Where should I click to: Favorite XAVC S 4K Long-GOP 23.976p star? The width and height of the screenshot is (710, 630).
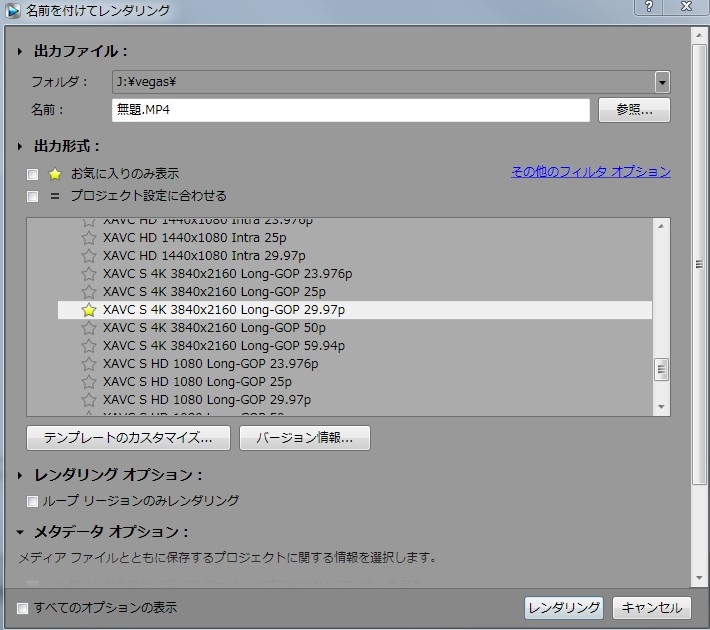pos(89,274)
